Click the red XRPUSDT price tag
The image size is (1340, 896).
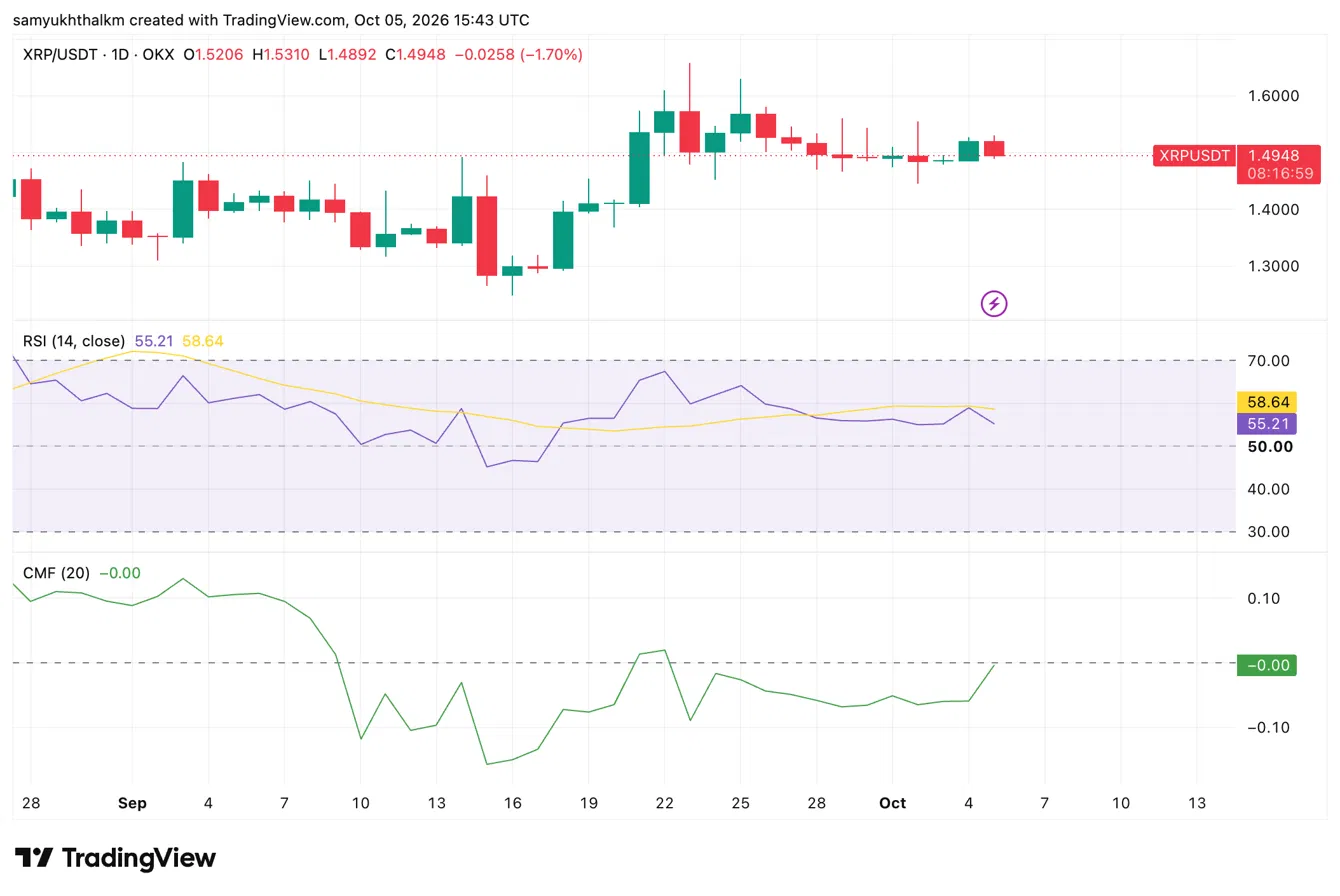tap(1193, 155)
